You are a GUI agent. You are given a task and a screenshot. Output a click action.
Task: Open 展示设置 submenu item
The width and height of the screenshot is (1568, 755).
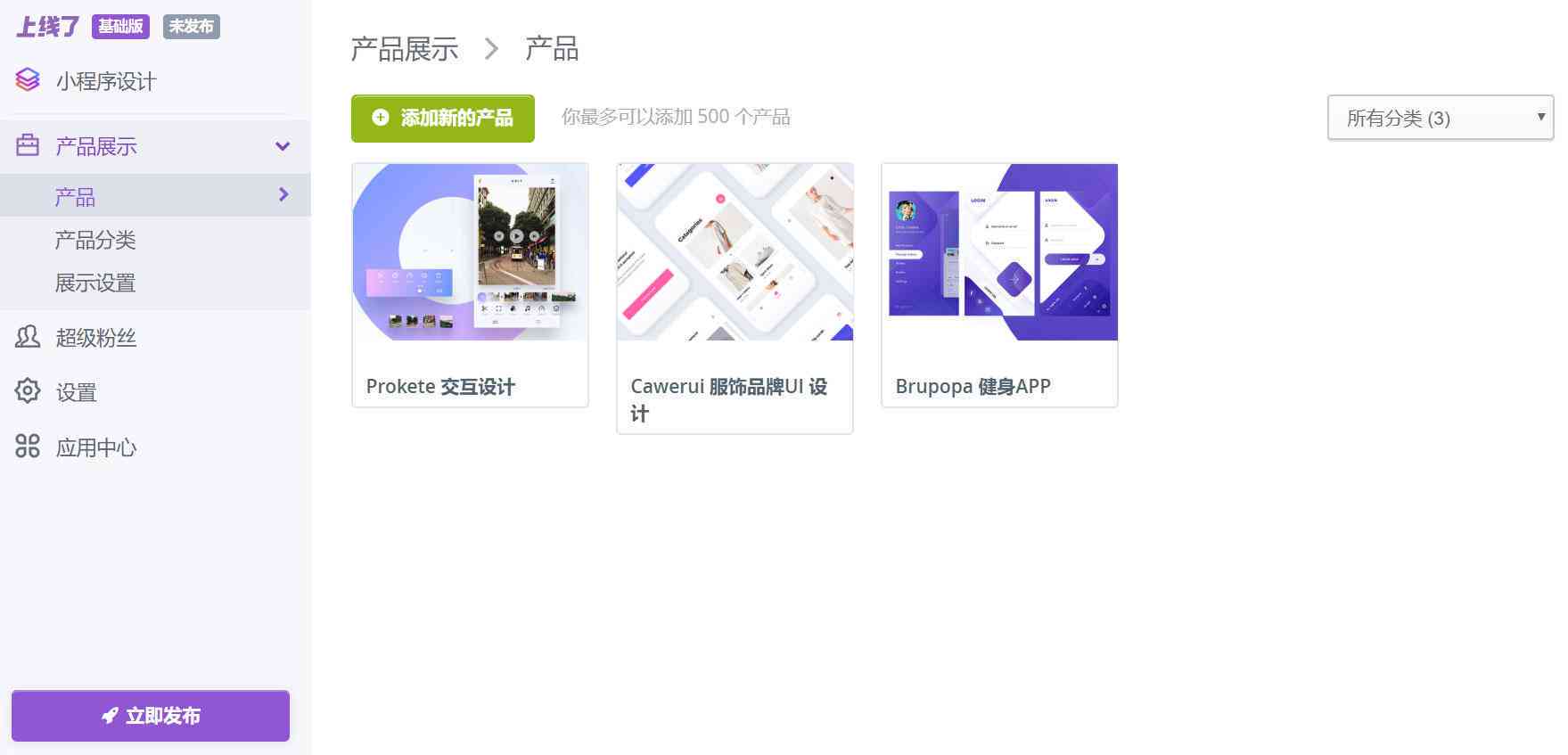[95, 283]
